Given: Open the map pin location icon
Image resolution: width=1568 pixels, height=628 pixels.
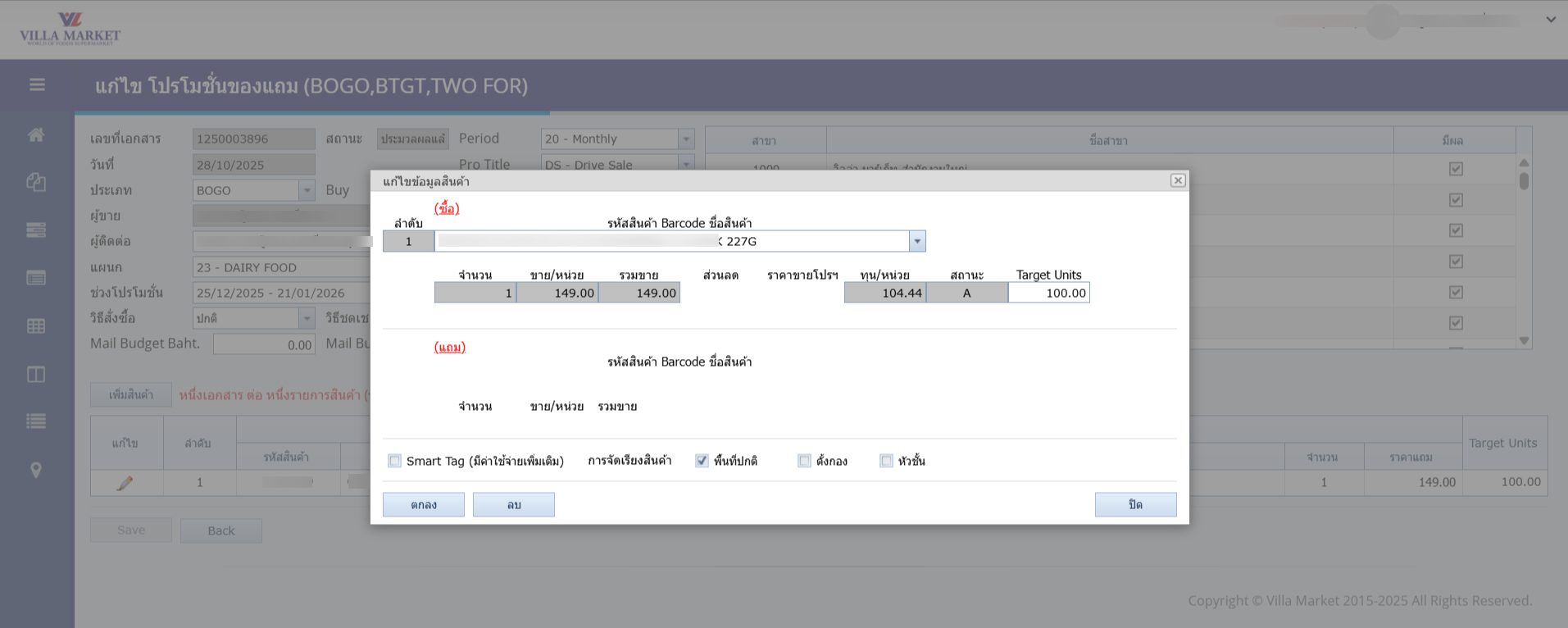Looking at the screenshot, I should click(x=36, y=470).
